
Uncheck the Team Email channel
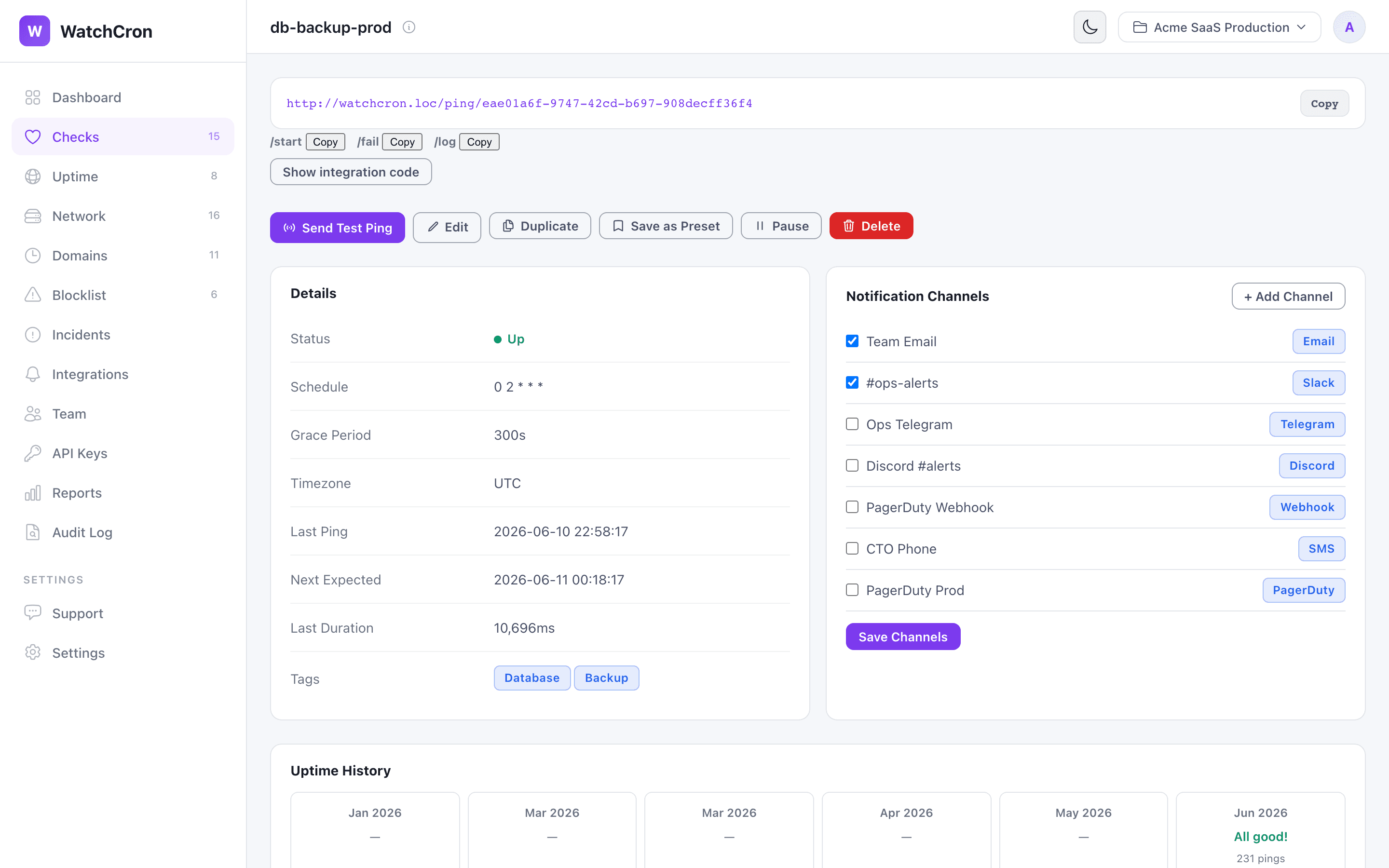852,341
